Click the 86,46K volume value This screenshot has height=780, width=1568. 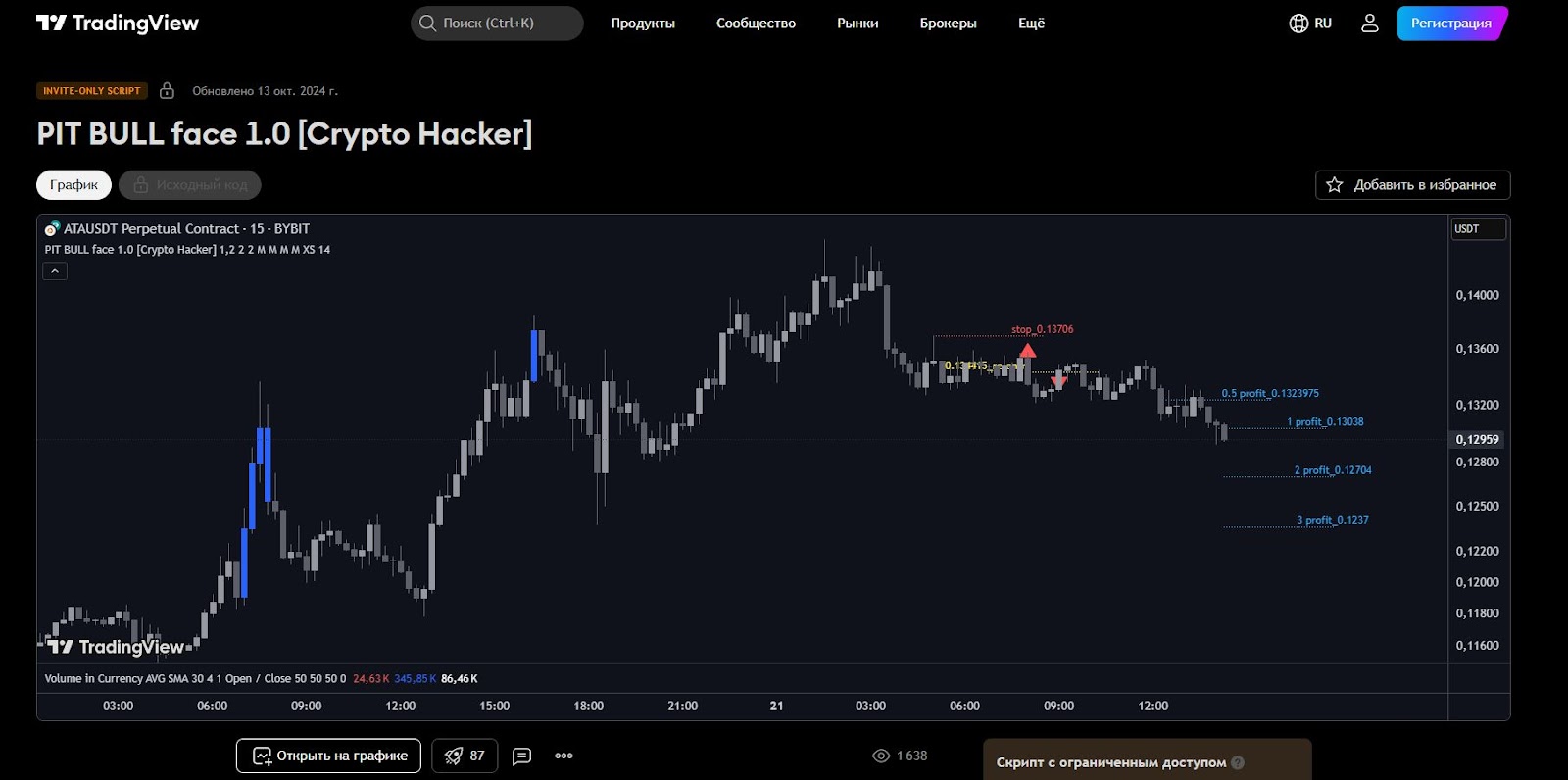[x=460, y=679]
